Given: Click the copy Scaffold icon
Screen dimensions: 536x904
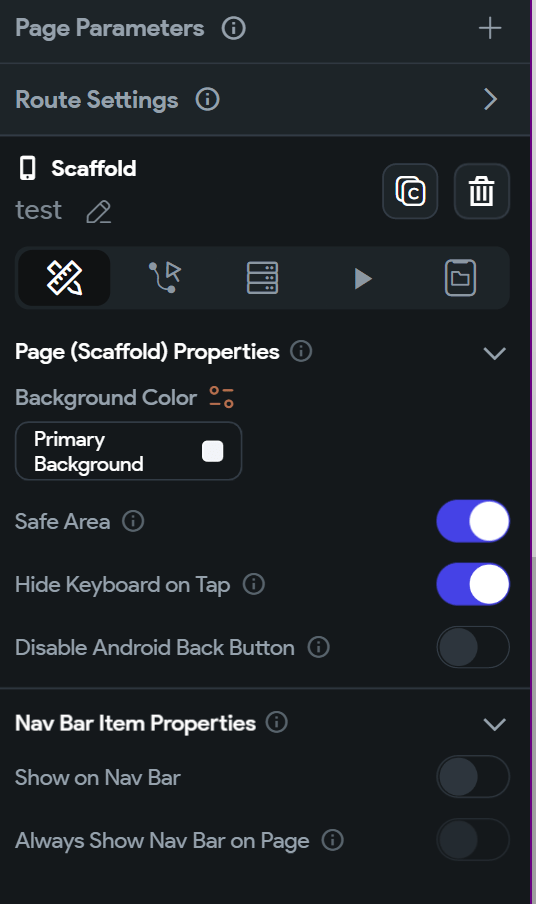Looking at the screenshot, I should point(410,191).
